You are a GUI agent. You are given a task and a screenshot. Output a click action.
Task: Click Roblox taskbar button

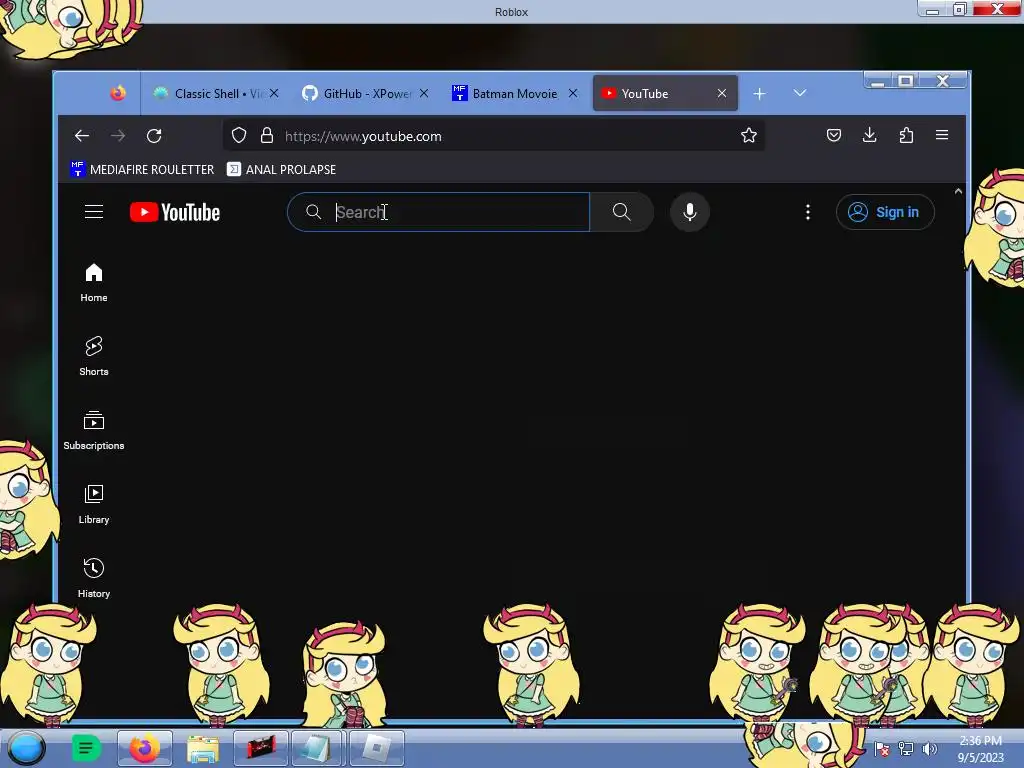coord(377,748)
